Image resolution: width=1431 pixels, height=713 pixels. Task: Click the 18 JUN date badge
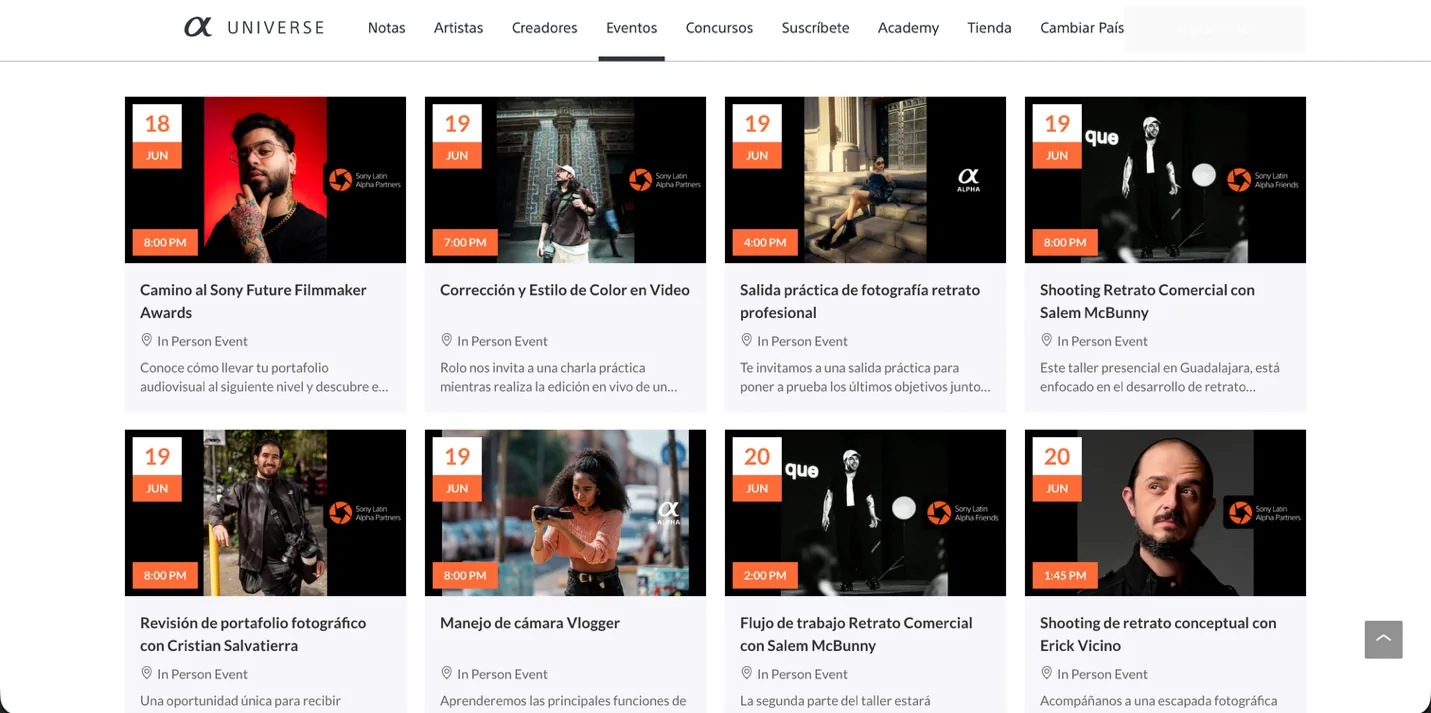157,136
